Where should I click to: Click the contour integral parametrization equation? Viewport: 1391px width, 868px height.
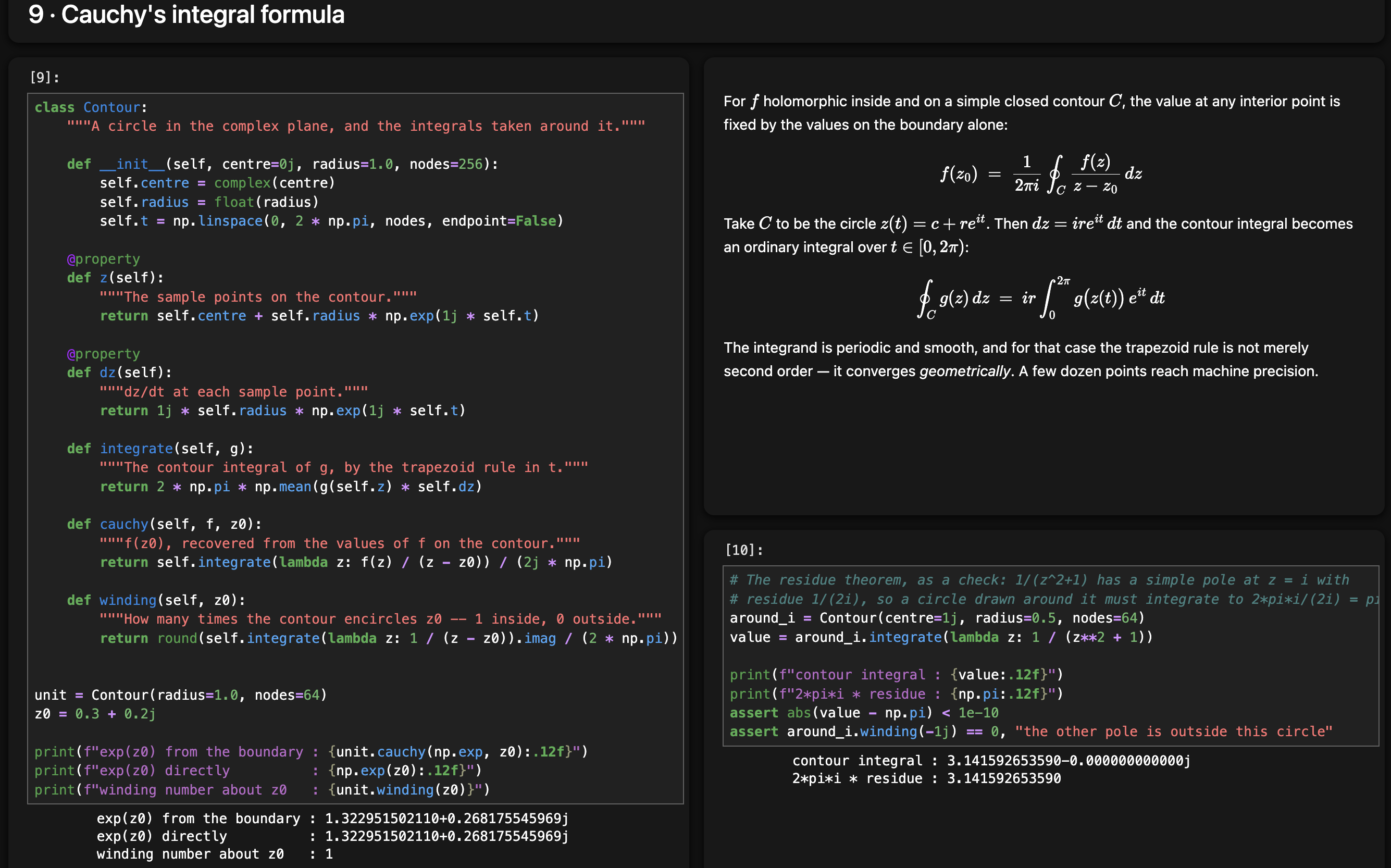(1041, 299)
